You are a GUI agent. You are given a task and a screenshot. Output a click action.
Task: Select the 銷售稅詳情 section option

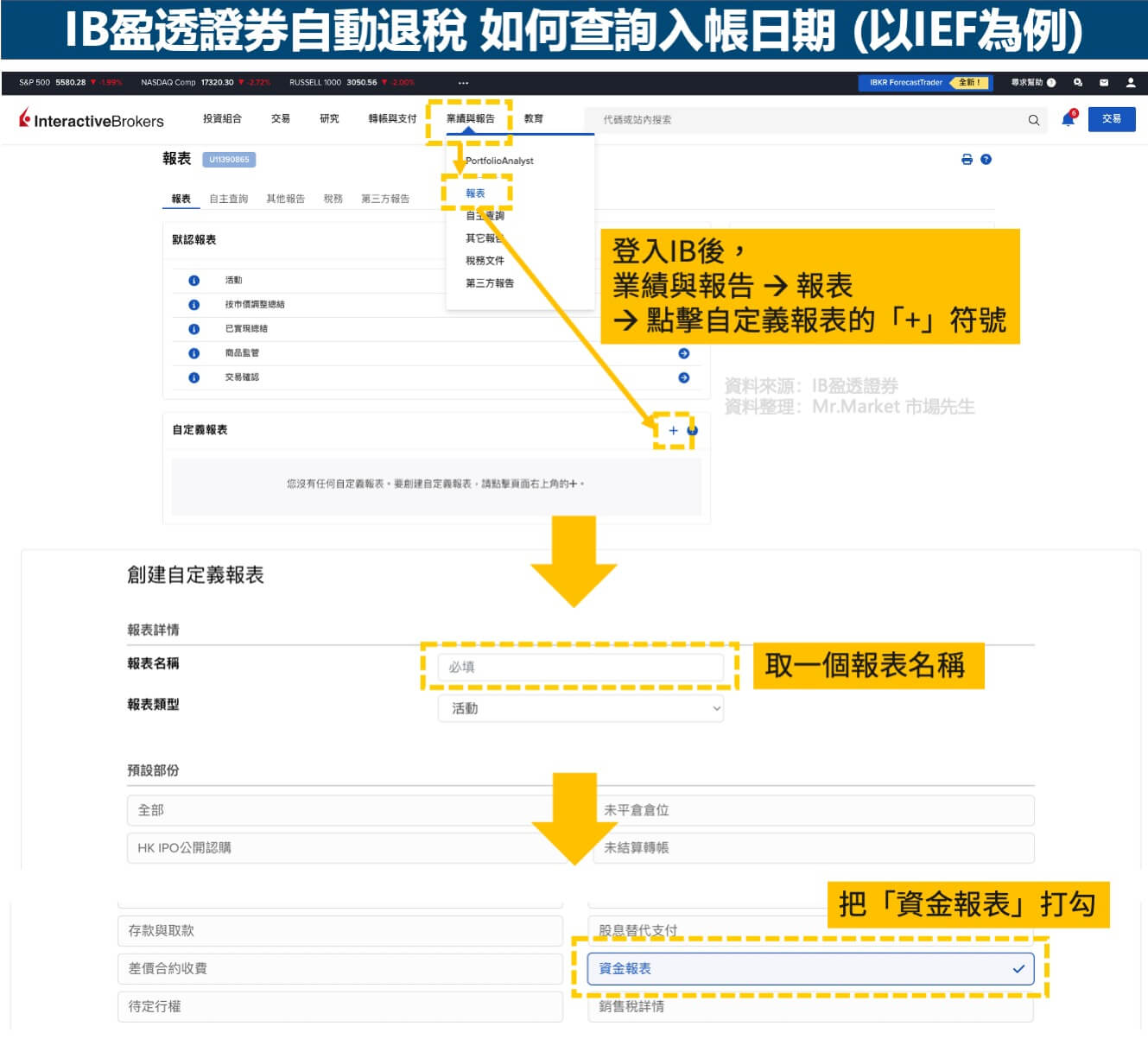(x=810, y=1006)
